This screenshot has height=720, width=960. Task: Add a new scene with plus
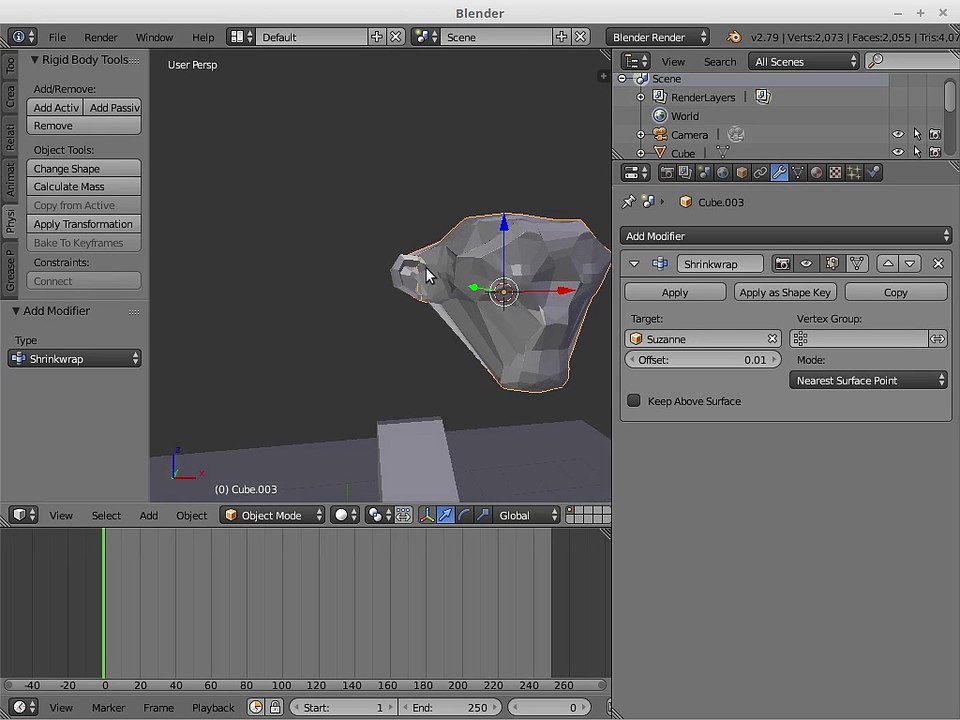coord(561,37)
